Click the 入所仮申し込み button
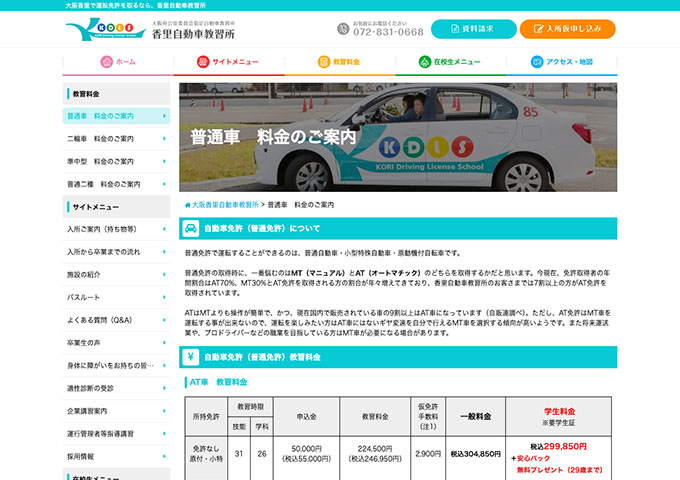 coord(568,29)
